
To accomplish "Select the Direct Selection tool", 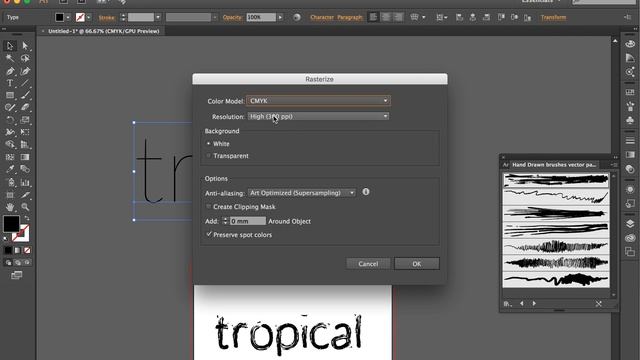I will coord(25,46).
